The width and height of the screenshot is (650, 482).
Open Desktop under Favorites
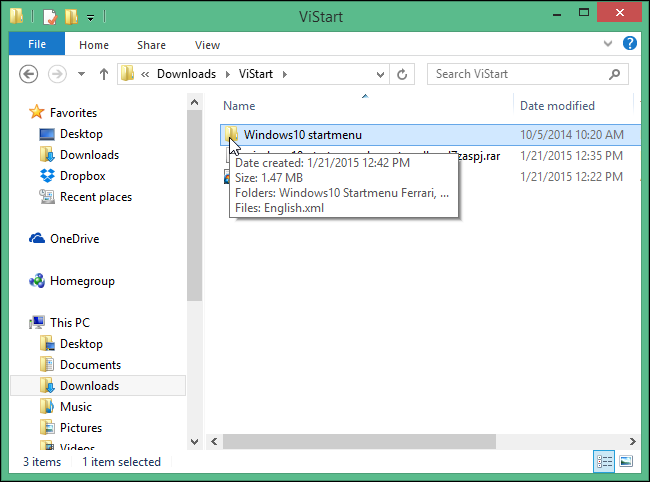tap(81, 134)
